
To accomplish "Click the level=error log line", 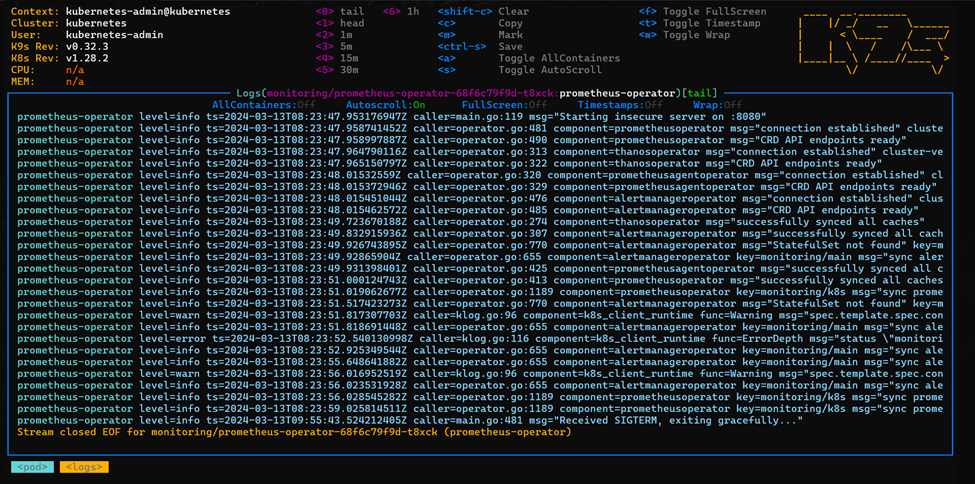I will (x=480, y=338).
